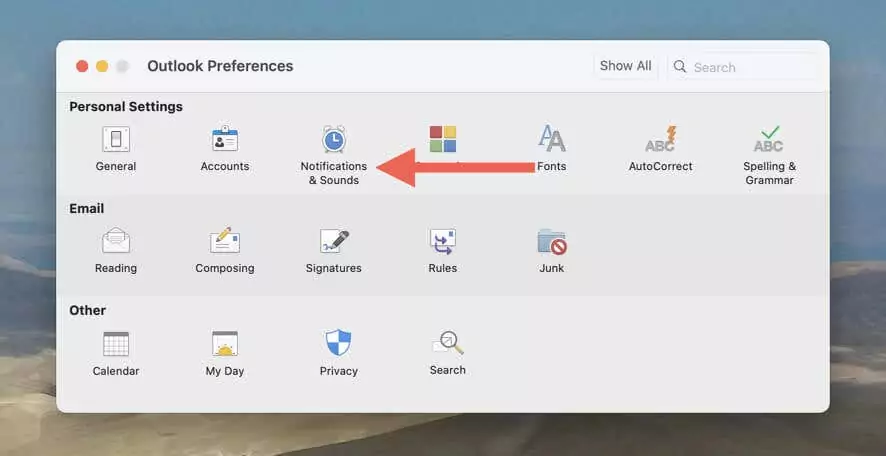Open Calendar grid icon
Viewport: 886px width, 456px height.
click(x=116, y=344)
